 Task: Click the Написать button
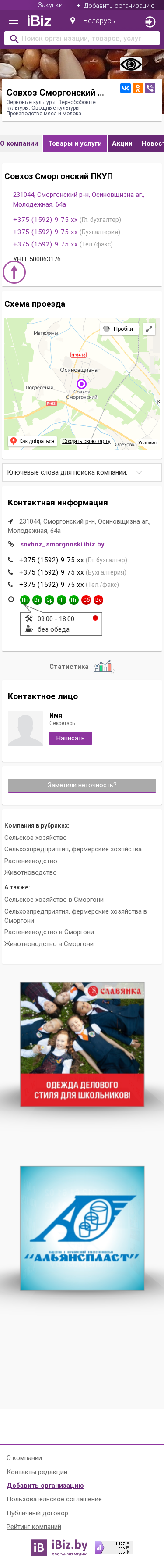click(x=70, y=738)
